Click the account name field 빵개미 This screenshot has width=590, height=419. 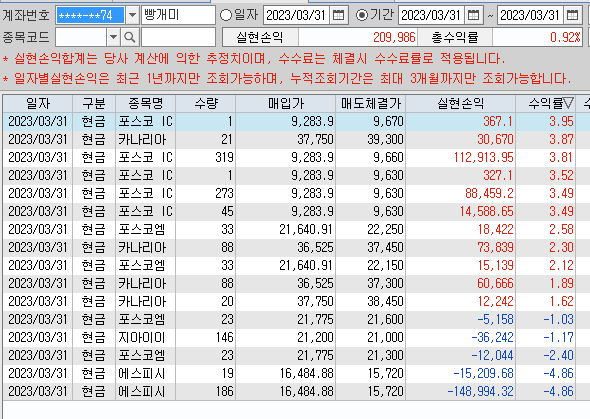[x=178, y=15]
